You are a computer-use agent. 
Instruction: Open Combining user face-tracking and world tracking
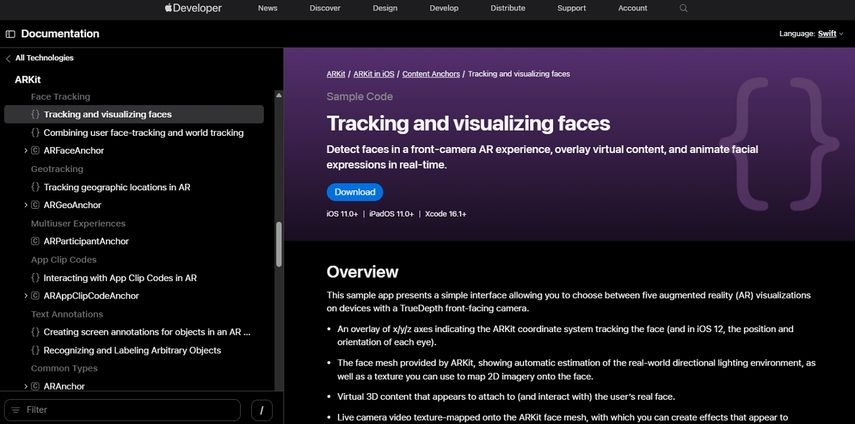(143, 132)
